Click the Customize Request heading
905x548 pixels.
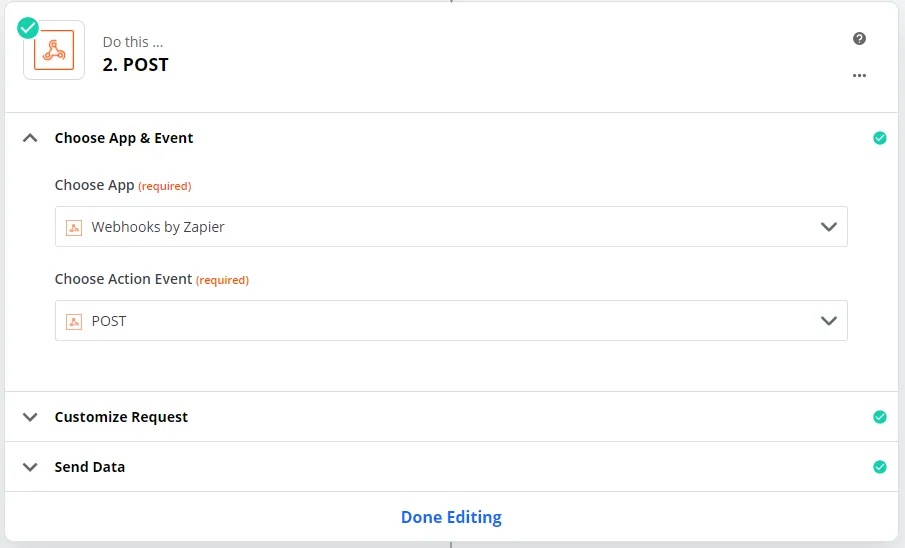point(121,417)
